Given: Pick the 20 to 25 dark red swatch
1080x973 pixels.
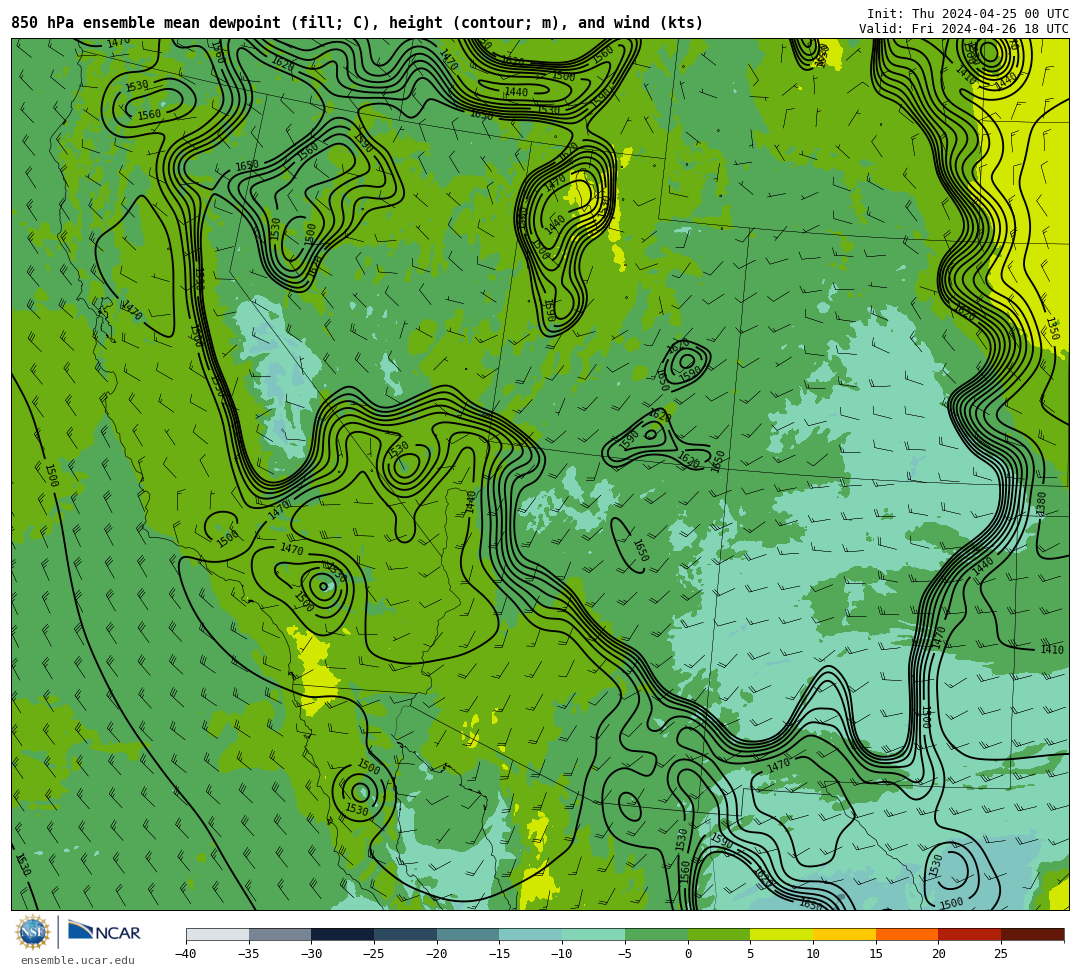Looking at the screenshot, I should pyautogui.click(x=969, y=934).
